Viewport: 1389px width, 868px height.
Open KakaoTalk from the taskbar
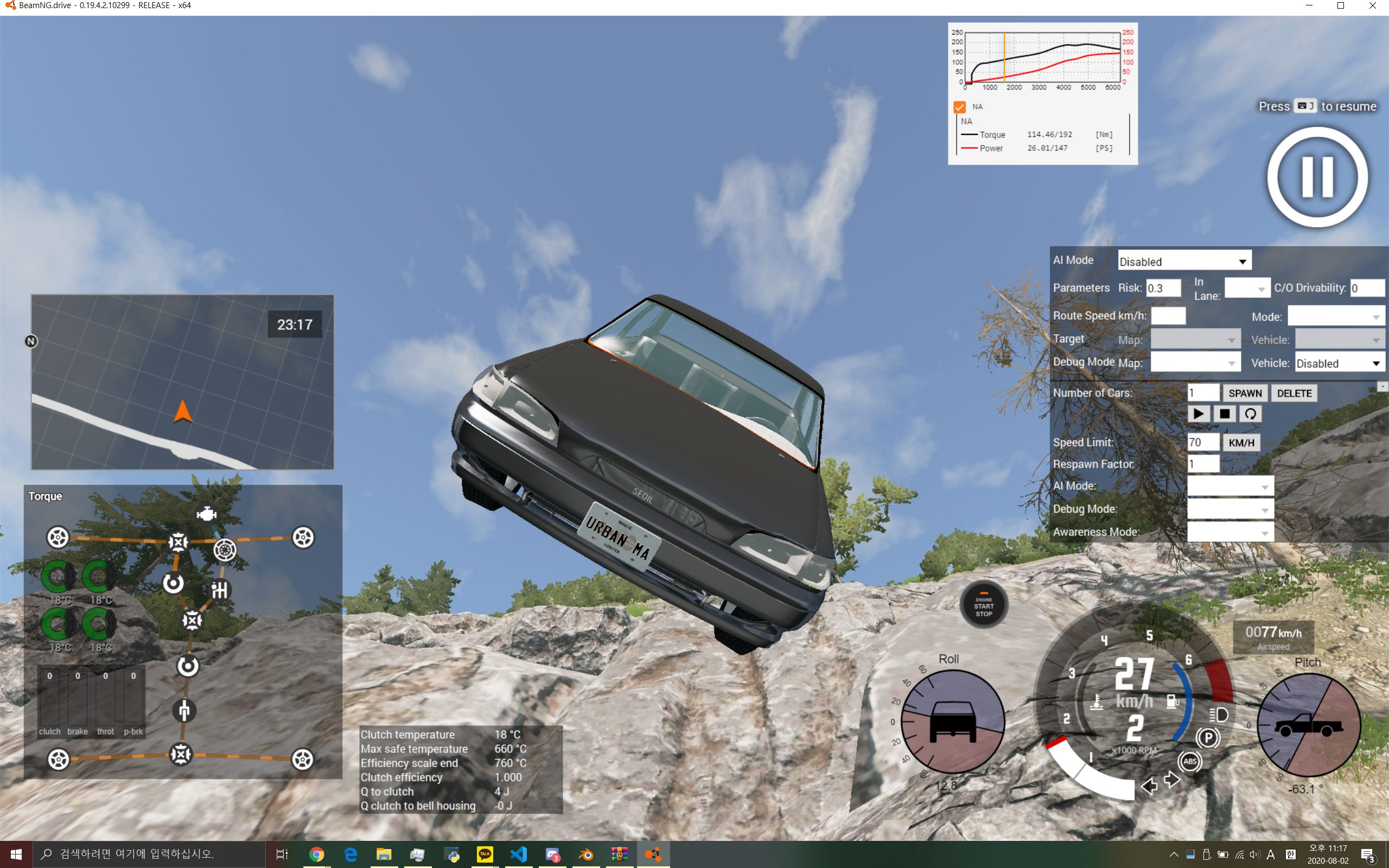485,854
